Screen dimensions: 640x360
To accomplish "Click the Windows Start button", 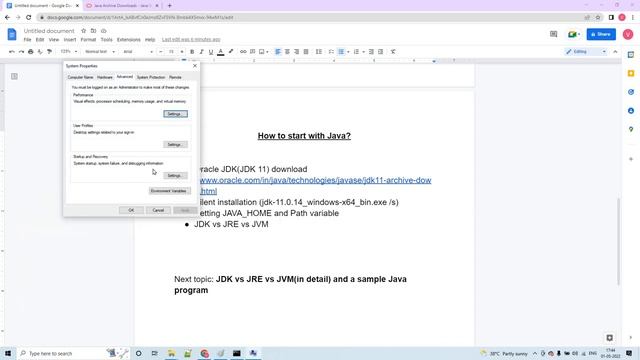I will 7,353.
